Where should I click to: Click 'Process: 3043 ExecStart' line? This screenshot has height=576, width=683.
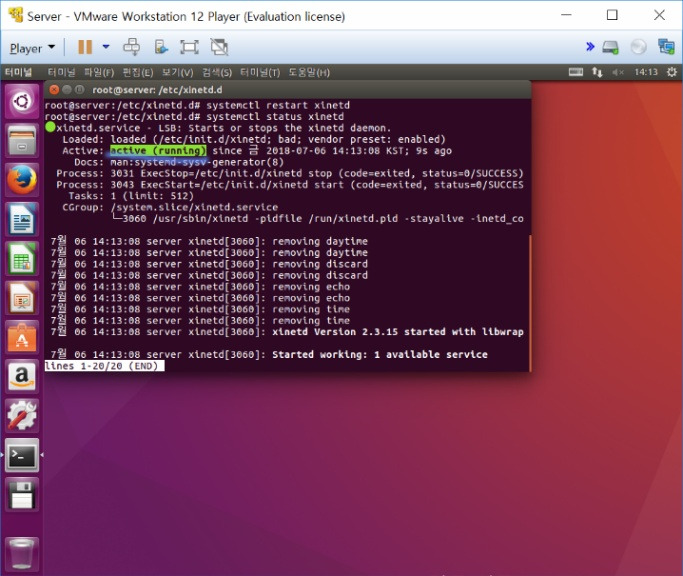[x=290, y=185]
